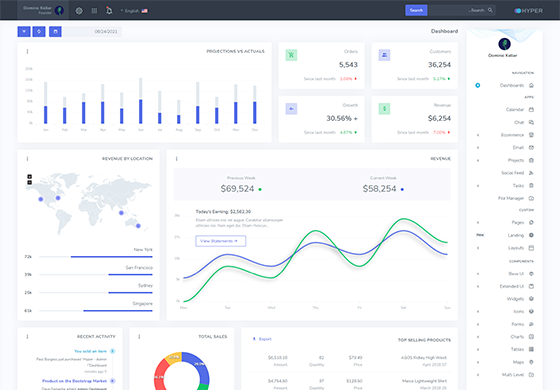Click the yellow segment of Total Sales donut

click(175, 357)
